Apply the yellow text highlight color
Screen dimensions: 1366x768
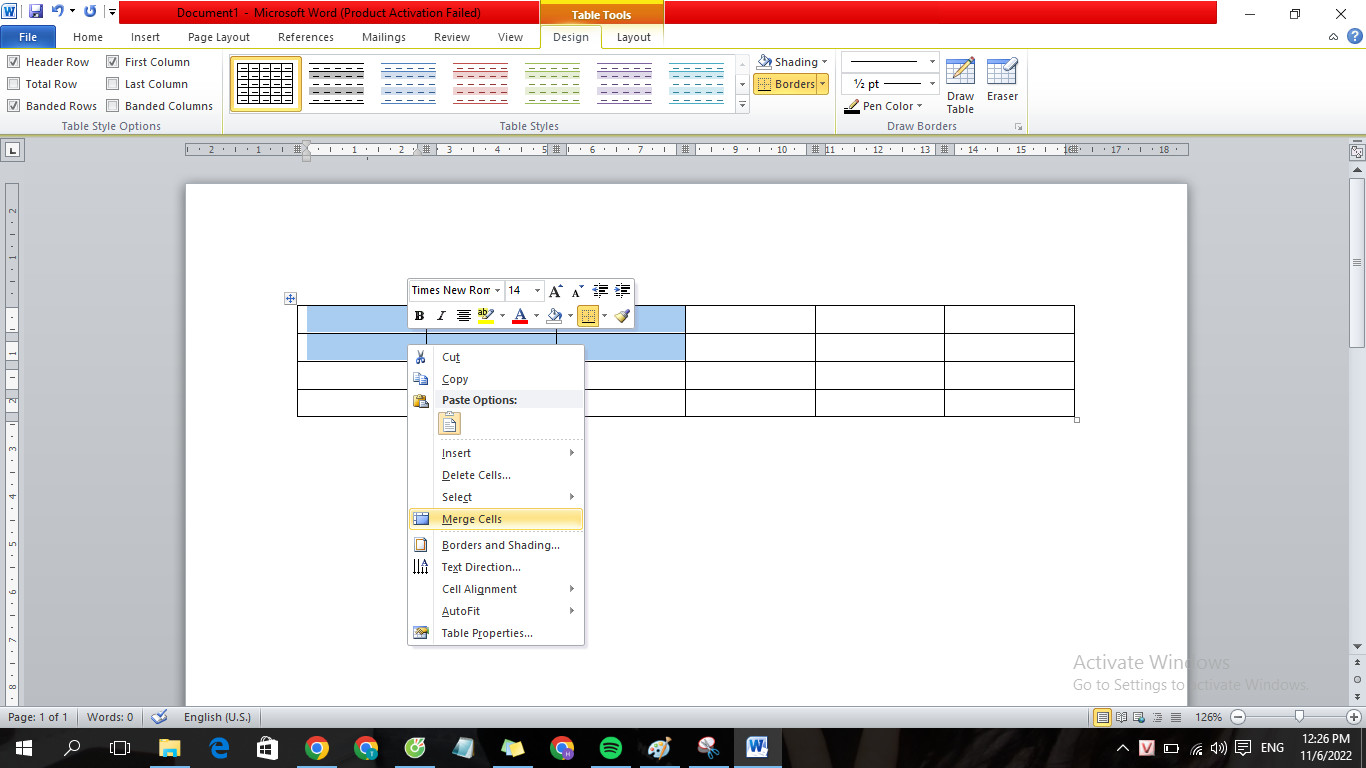coord(486,316)
